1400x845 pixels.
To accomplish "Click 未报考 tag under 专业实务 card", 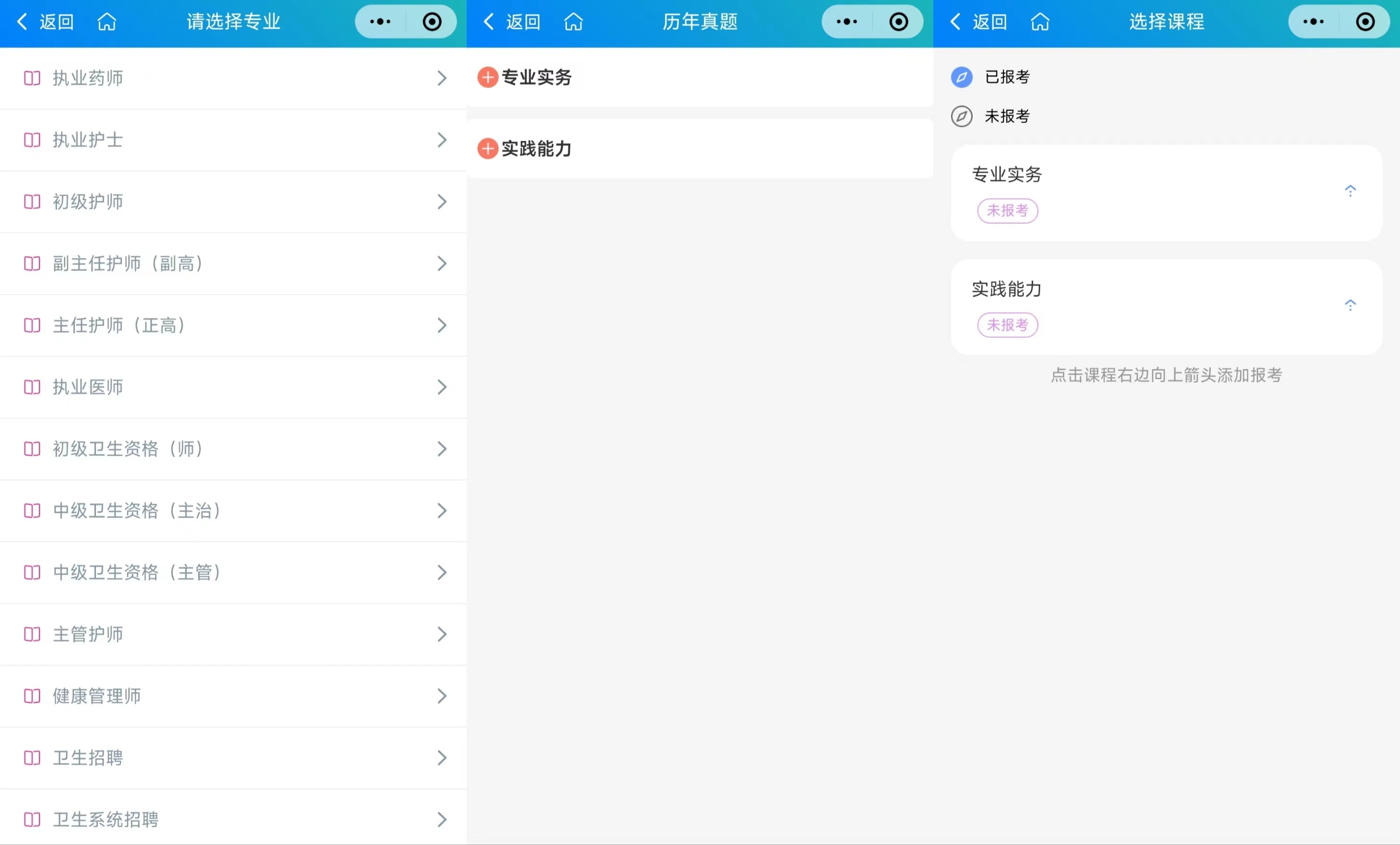I will 1007,211.
